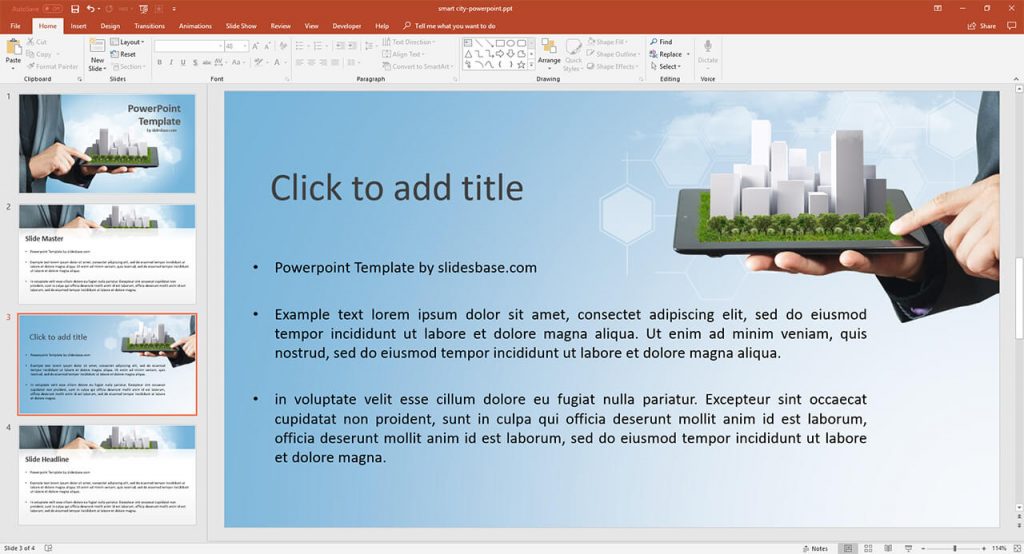1024x554 pixels.
Task: Toggle Normal view button in status bar
Action: 848,548
